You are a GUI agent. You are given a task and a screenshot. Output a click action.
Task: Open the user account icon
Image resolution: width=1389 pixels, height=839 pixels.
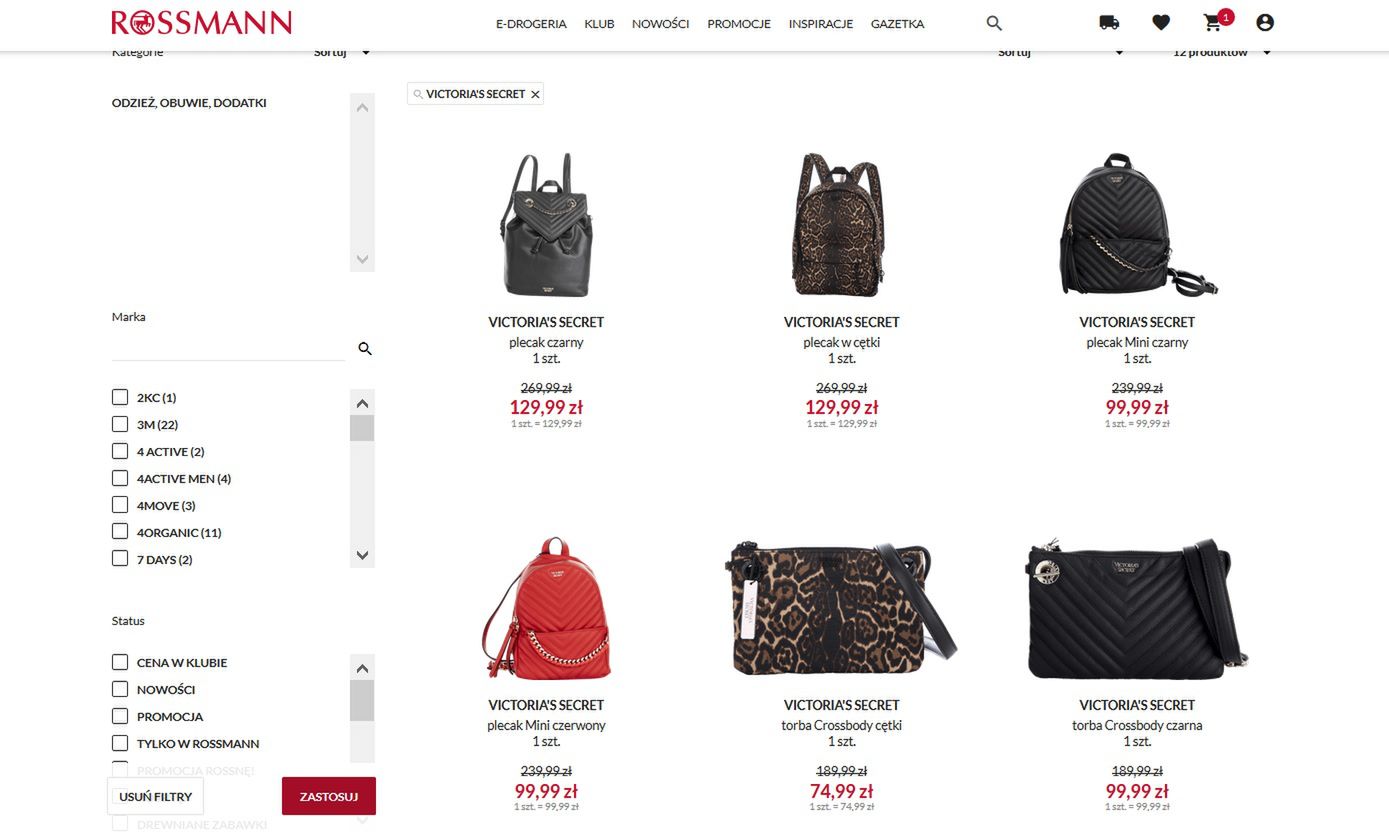pos(1265,23)
